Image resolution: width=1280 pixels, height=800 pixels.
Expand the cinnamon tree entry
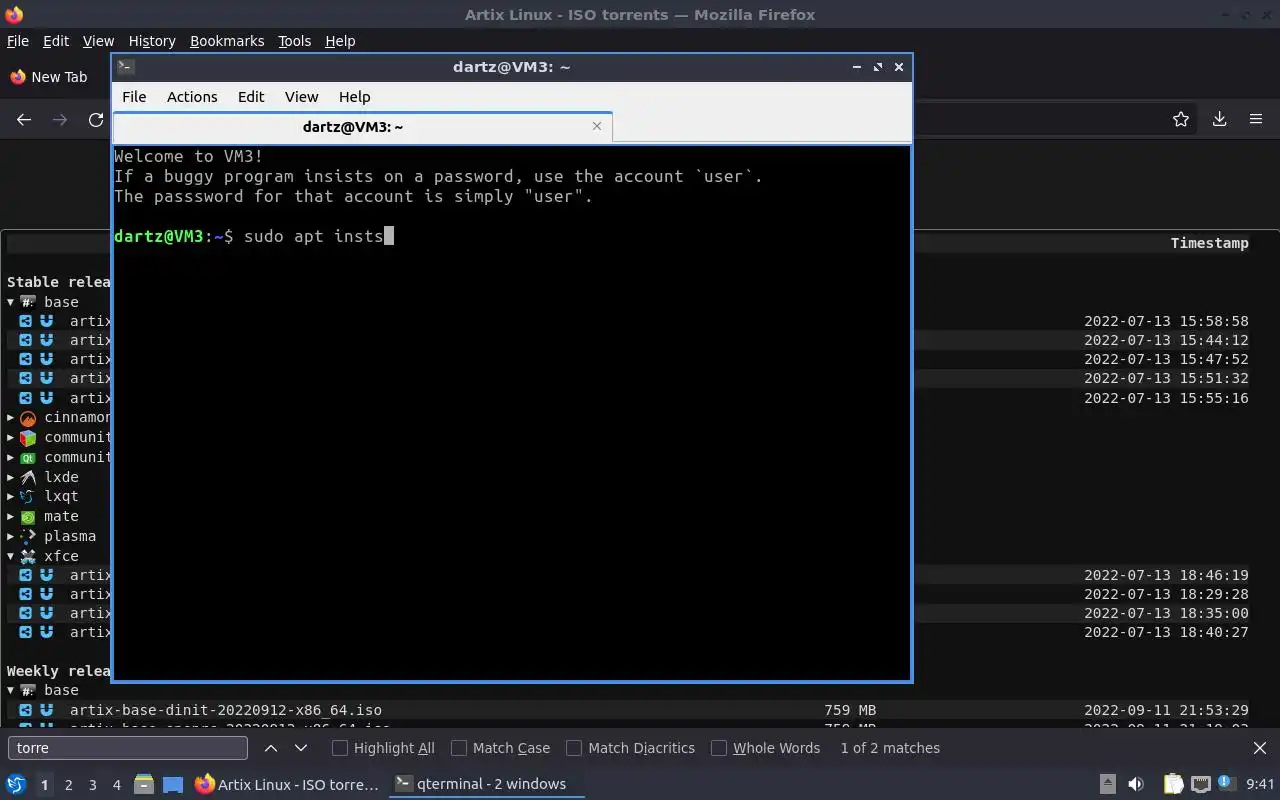point(11,418)
